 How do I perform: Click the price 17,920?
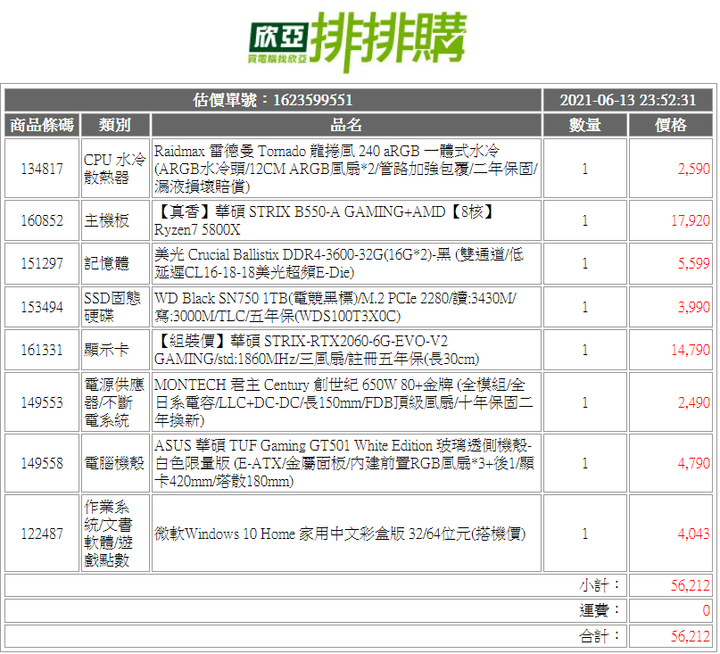691,220
